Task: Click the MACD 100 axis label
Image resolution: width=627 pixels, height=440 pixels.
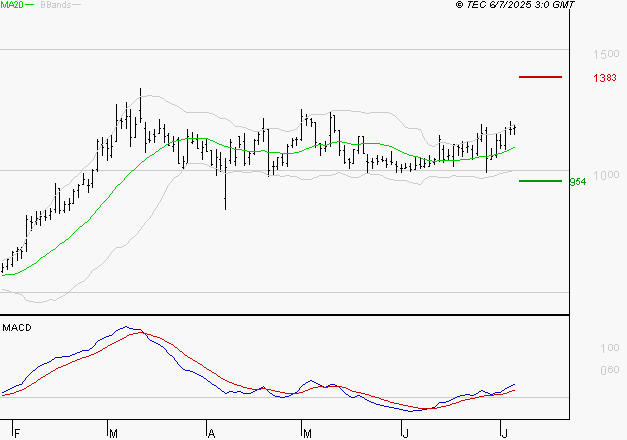Action: pyautogui.click(x=610, y=348)
